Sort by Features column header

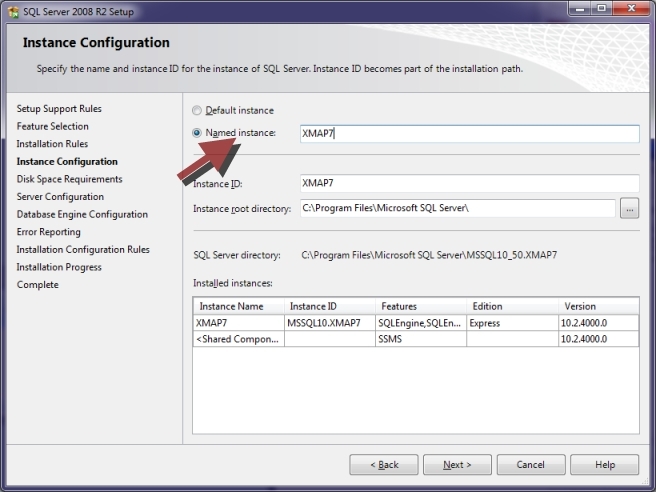[x=421, y=306]
